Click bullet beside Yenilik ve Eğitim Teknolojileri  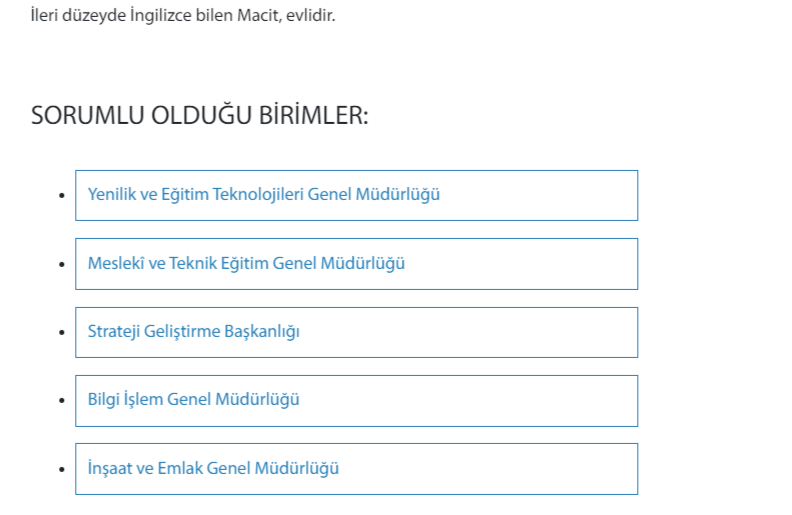[x=62, y=196]
